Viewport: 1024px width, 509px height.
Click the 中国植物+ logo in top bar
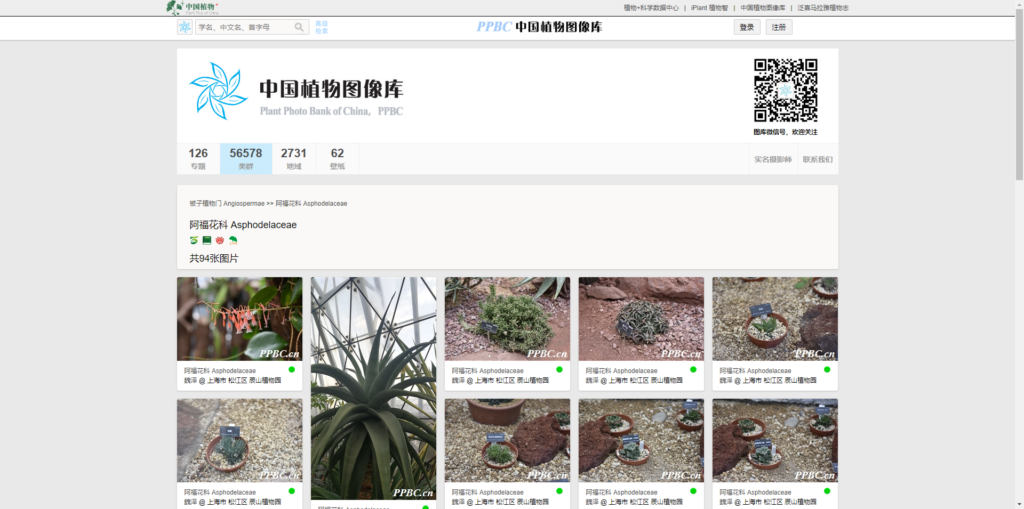(x=192, y=8)
